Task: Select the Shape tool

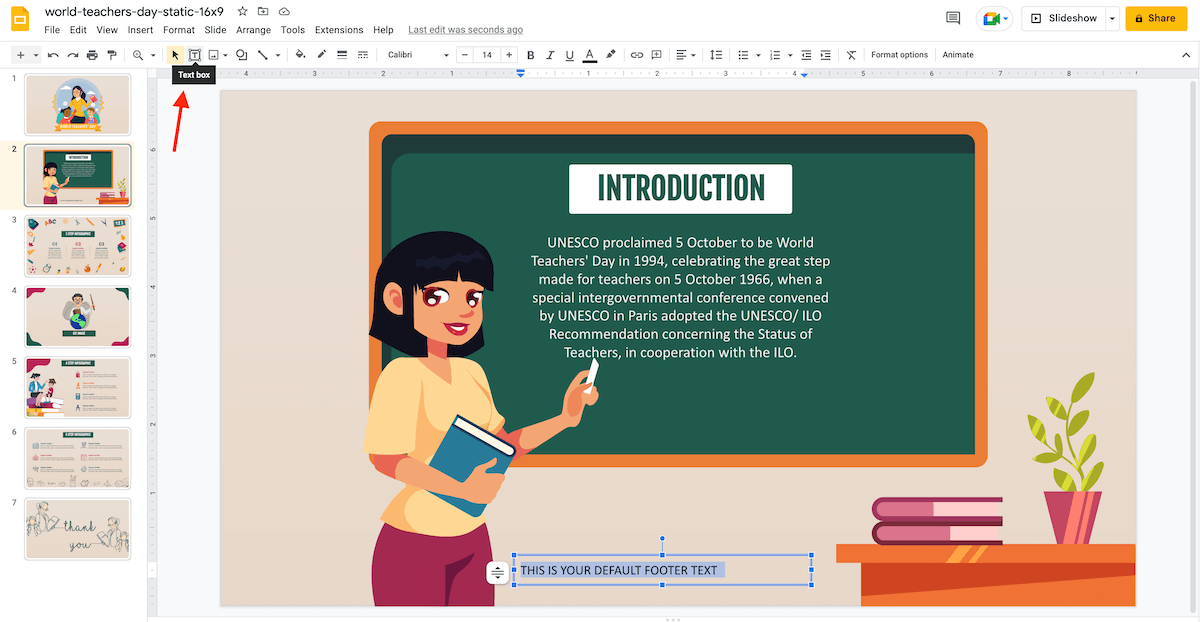Action: coord(241,55)
